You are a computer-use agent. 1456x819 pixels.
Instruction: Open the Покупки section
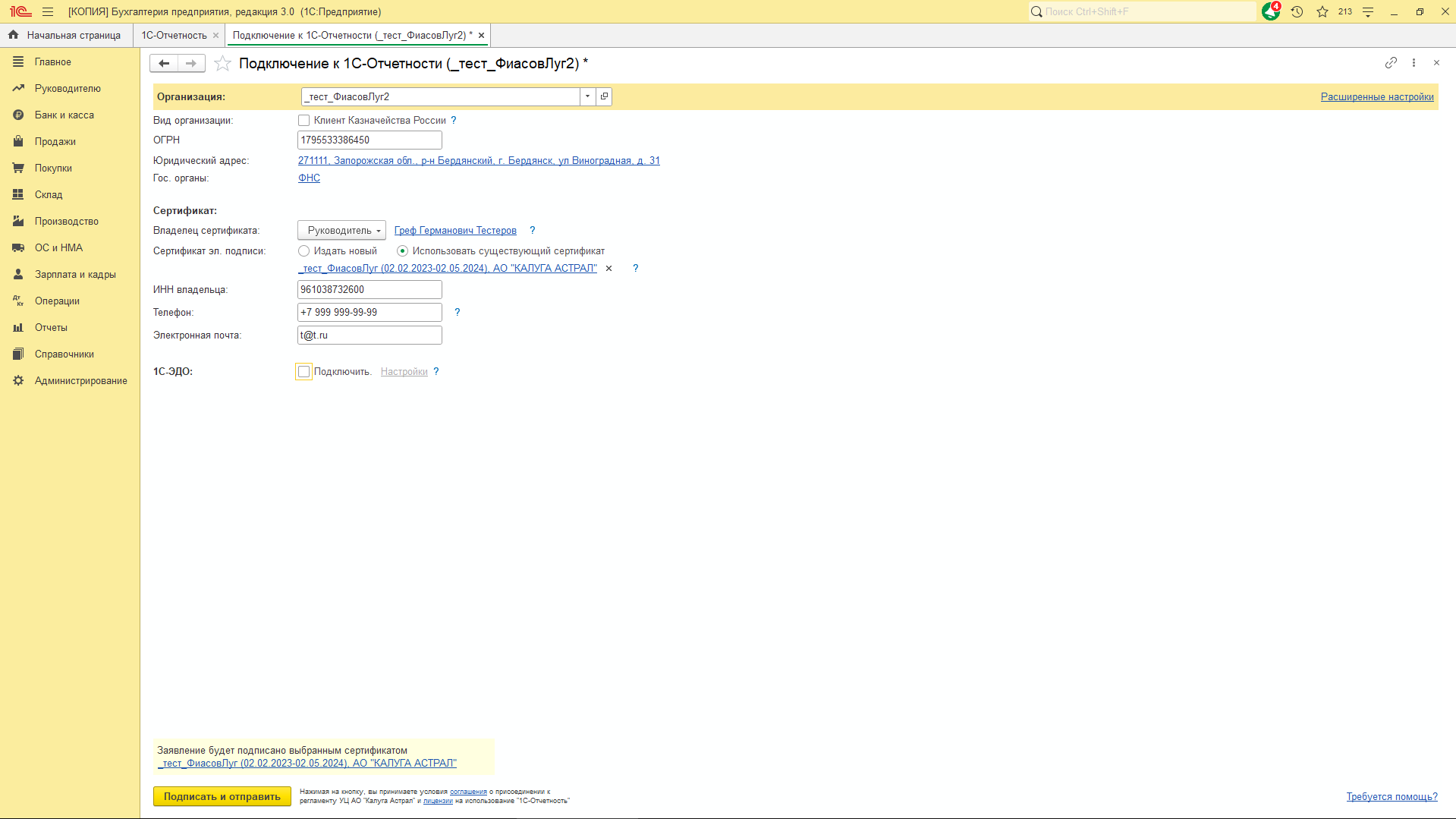click(71, 168)
